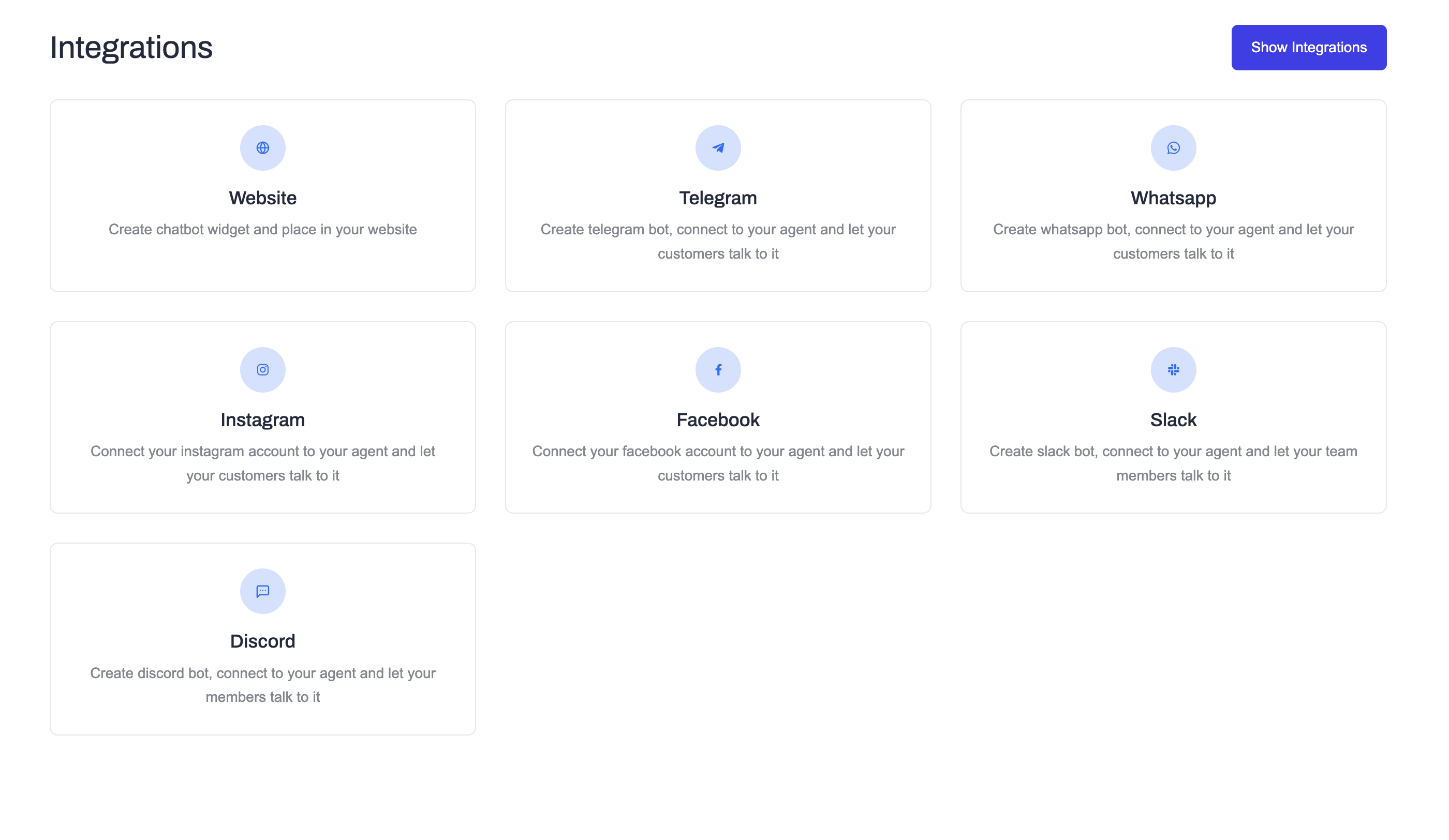Click the Website card title text
The image size is (1449, 840).
click(x=262, y=198)
